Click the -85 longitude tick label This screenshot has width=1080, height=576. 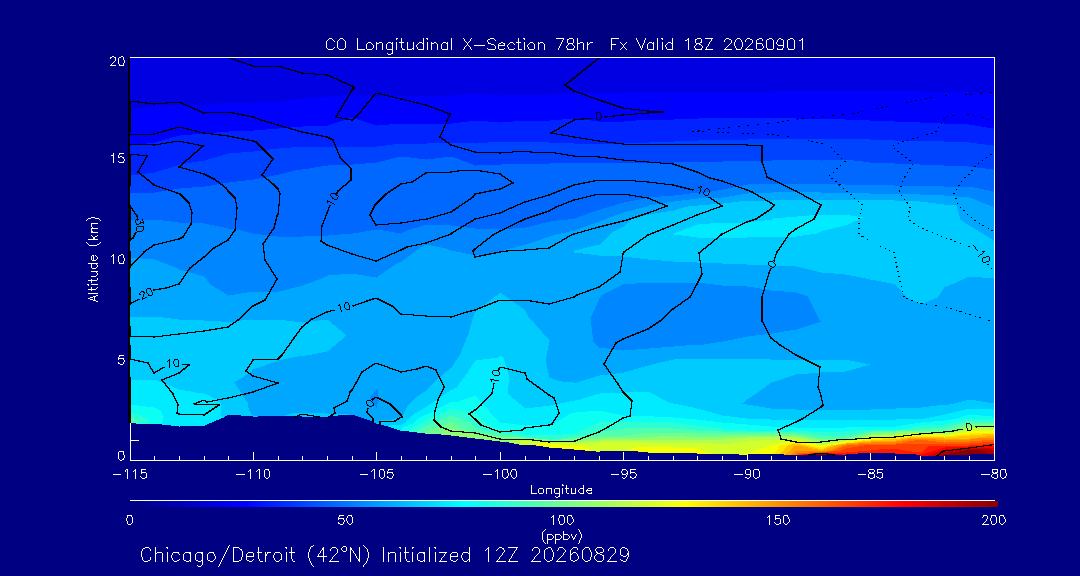pyautogui.click(x=871, y=475)
